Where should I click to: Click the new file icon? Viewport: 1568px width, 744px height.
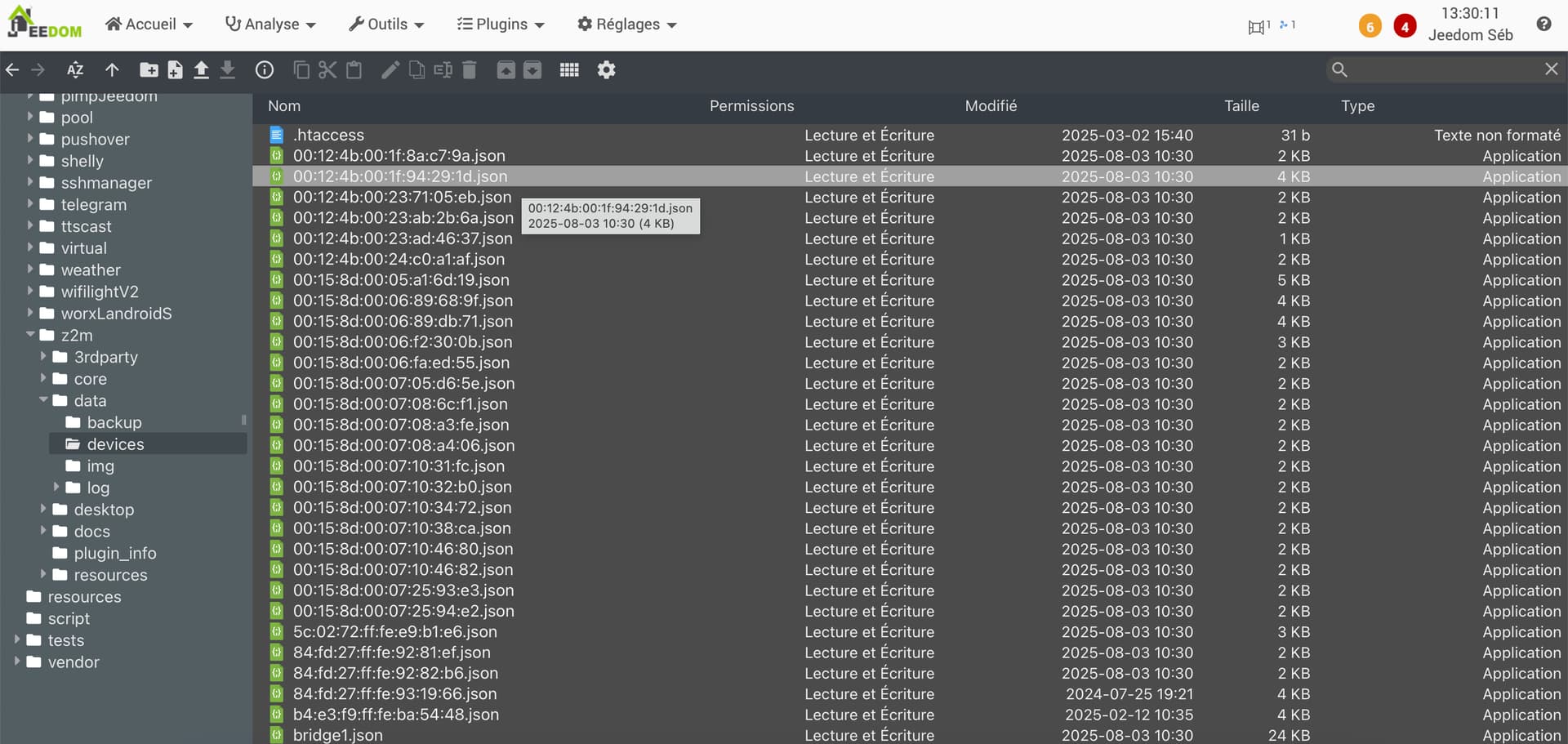(x=175, y=70)
